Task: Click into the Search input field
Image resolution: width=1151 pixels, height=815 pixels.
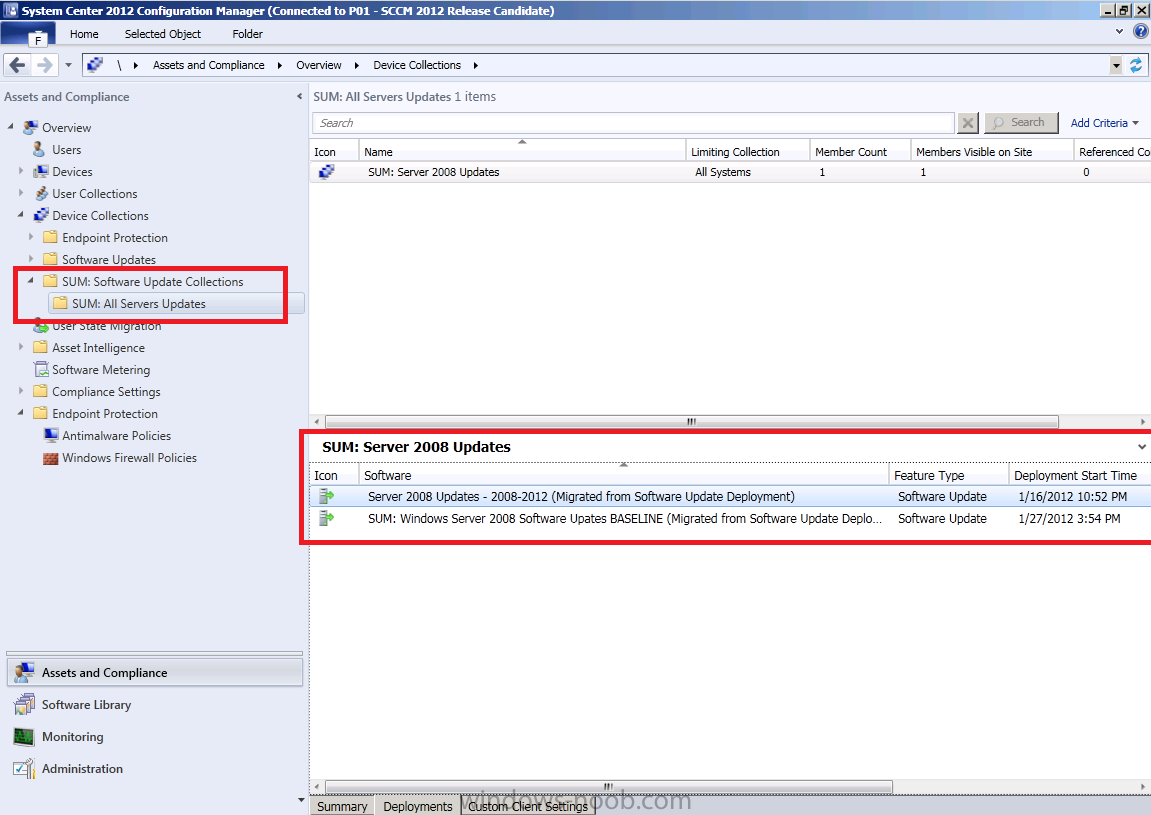Action: [x=633, y=123]
